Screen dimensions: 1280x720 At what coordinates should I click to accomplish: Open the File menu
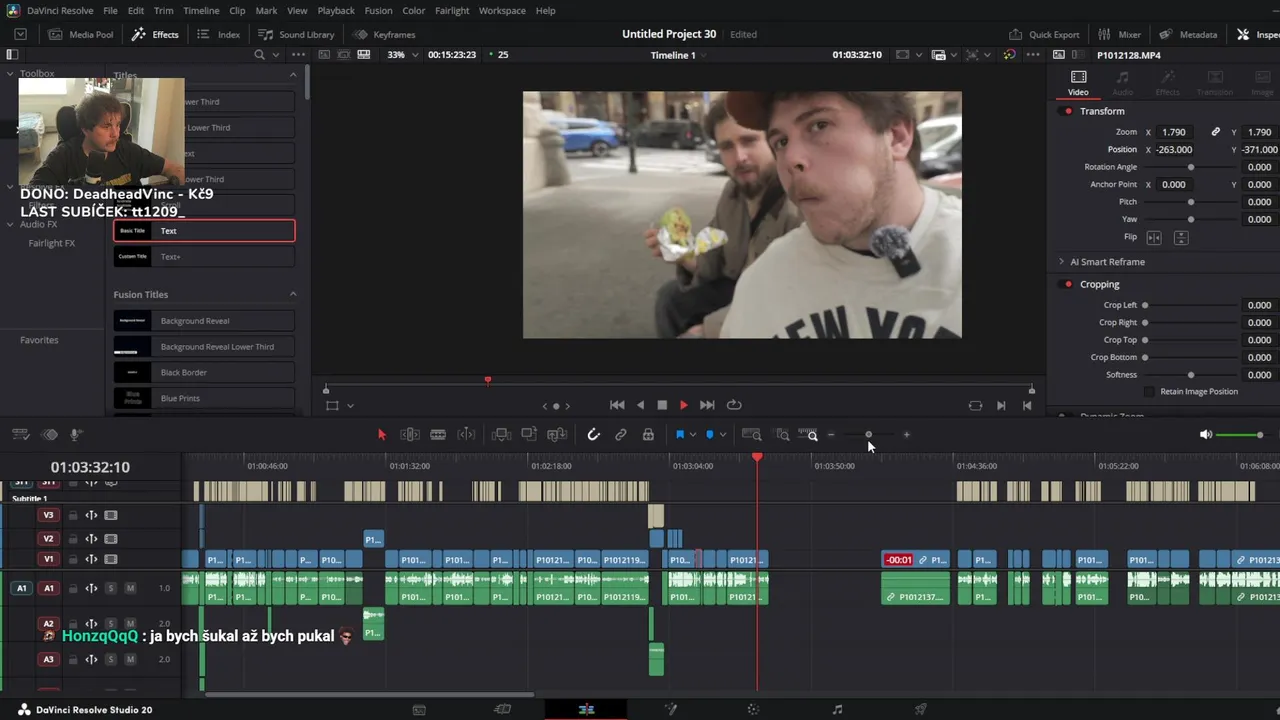coord(110,10)
